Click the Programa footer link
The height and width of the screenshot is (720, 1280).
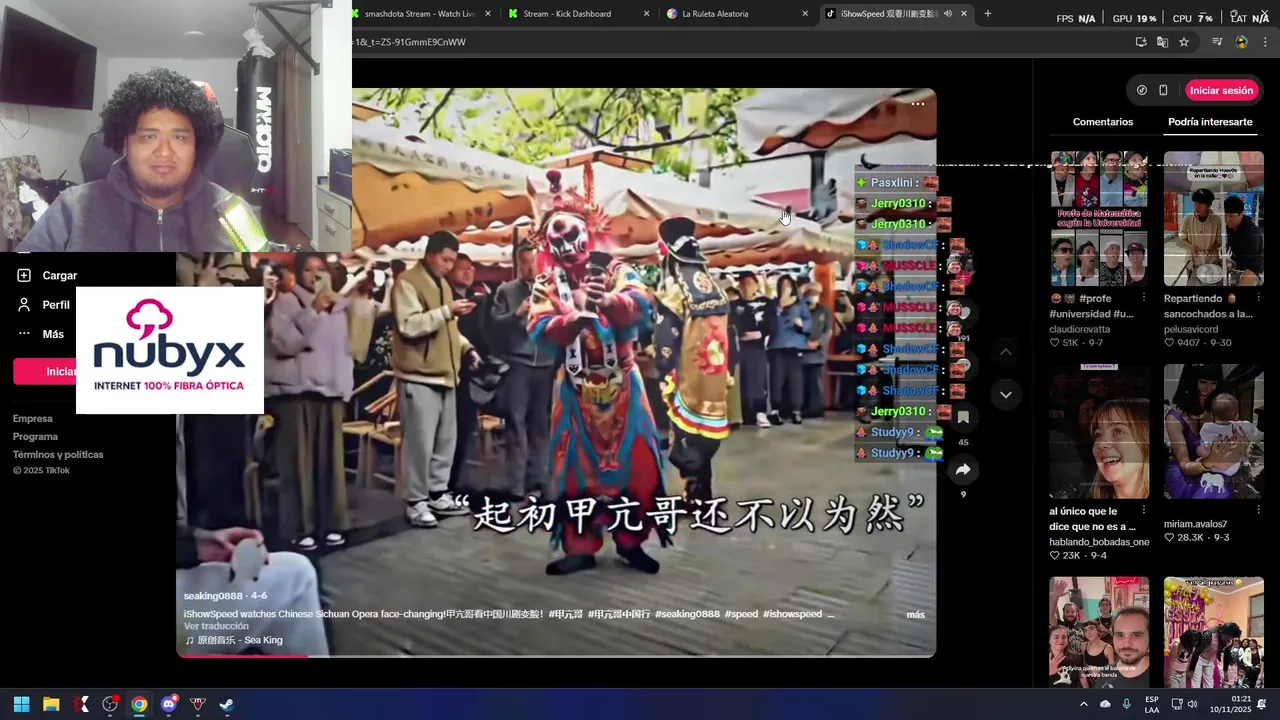[x=36, y=437]
